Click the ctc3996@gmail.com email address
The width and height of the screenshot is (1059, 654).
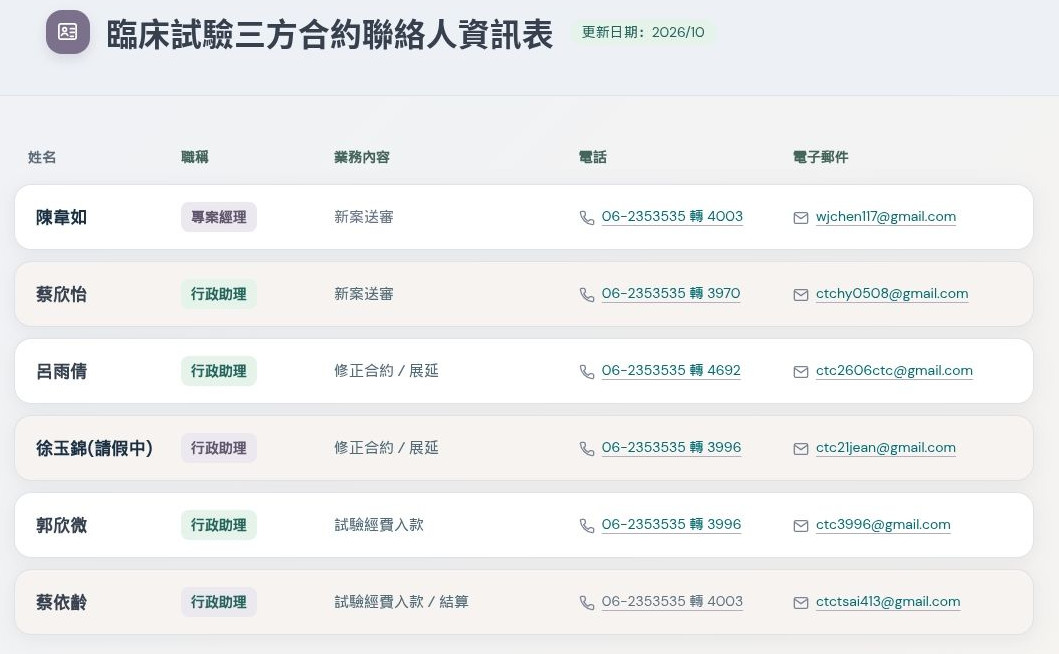883,525
